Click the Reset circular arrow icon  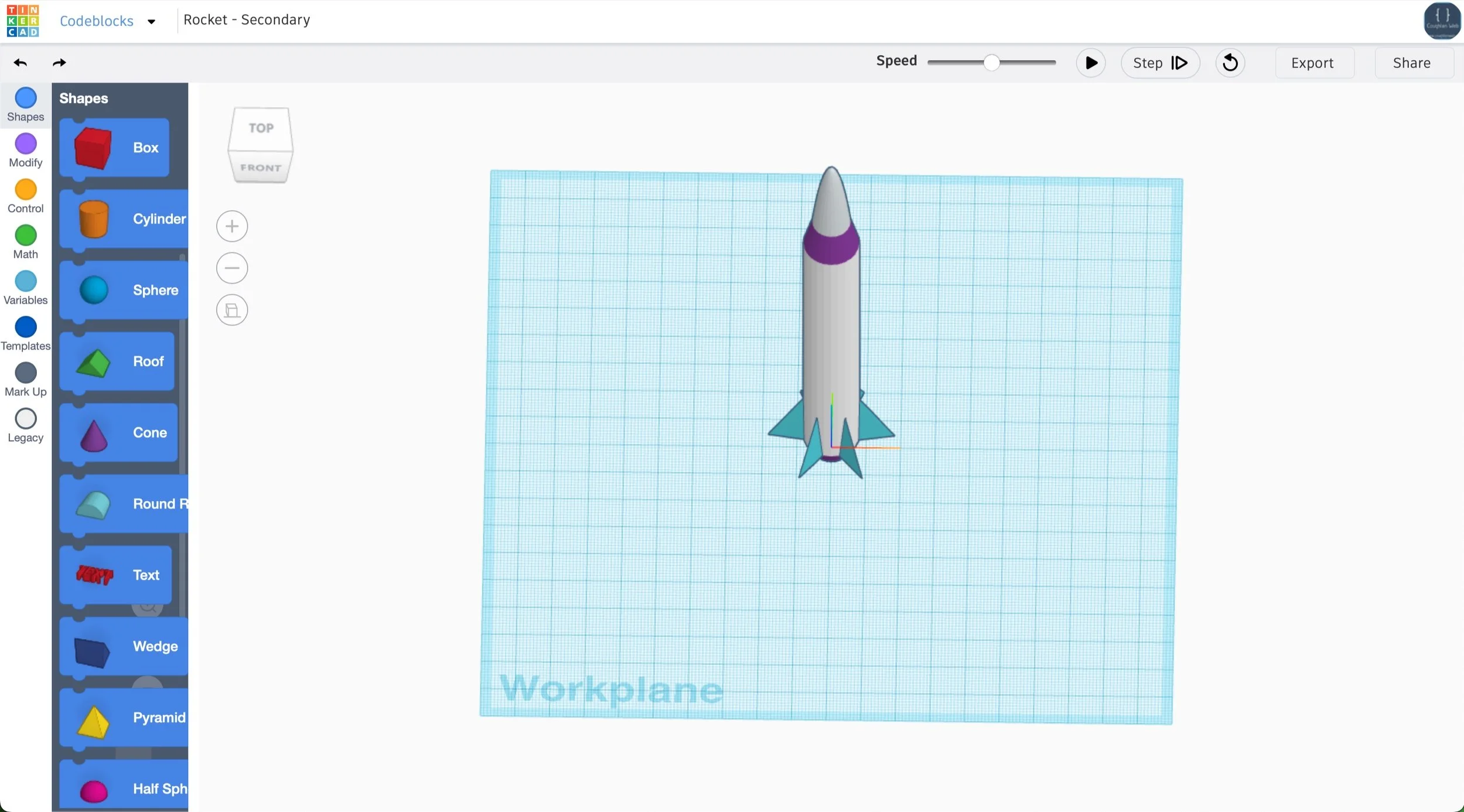pos(1230,63)
